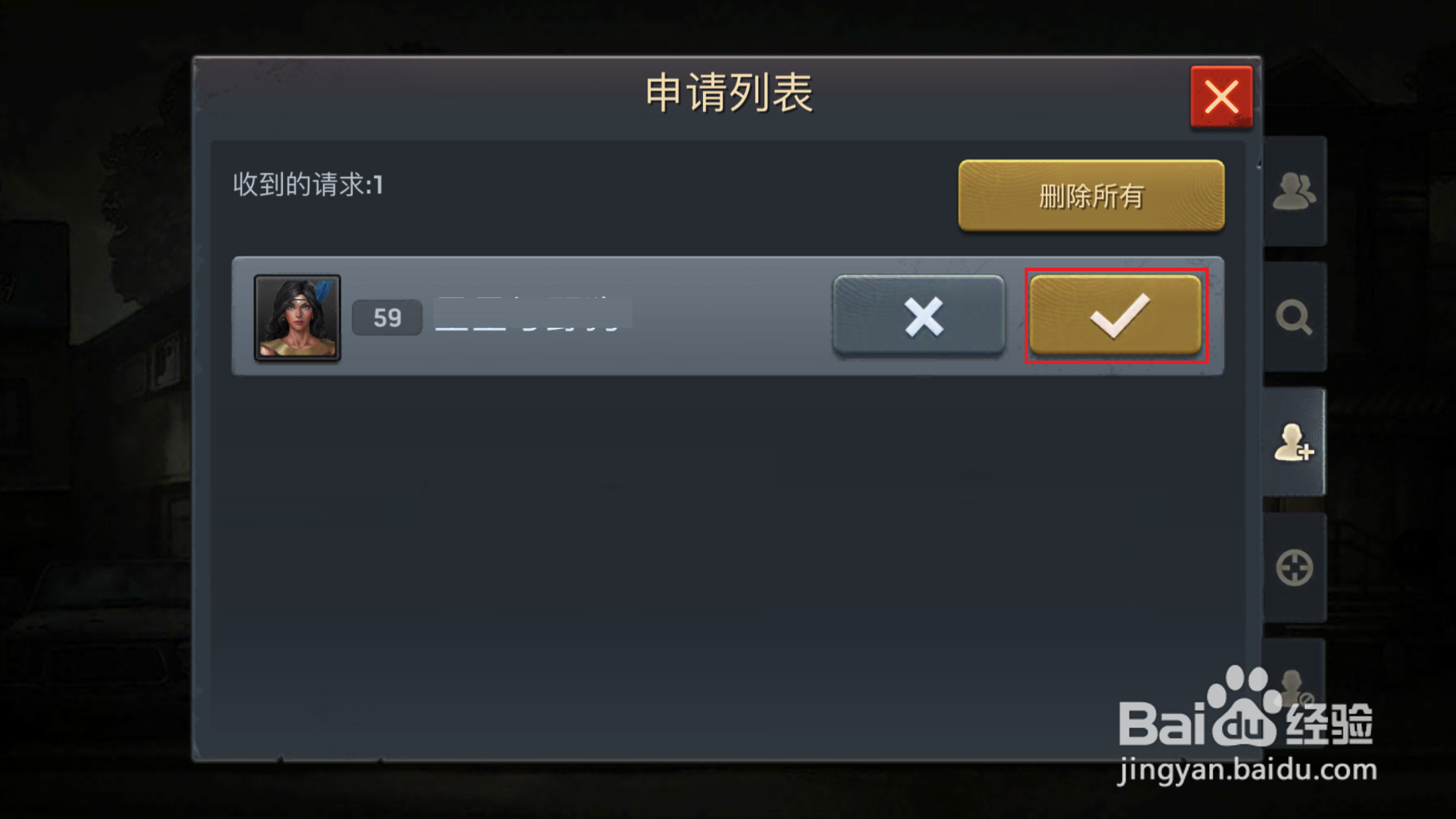The height and width of the screenshot is (819, 1456).
Task: Close the 申请列表 dialog
Action: (1221, 97)
